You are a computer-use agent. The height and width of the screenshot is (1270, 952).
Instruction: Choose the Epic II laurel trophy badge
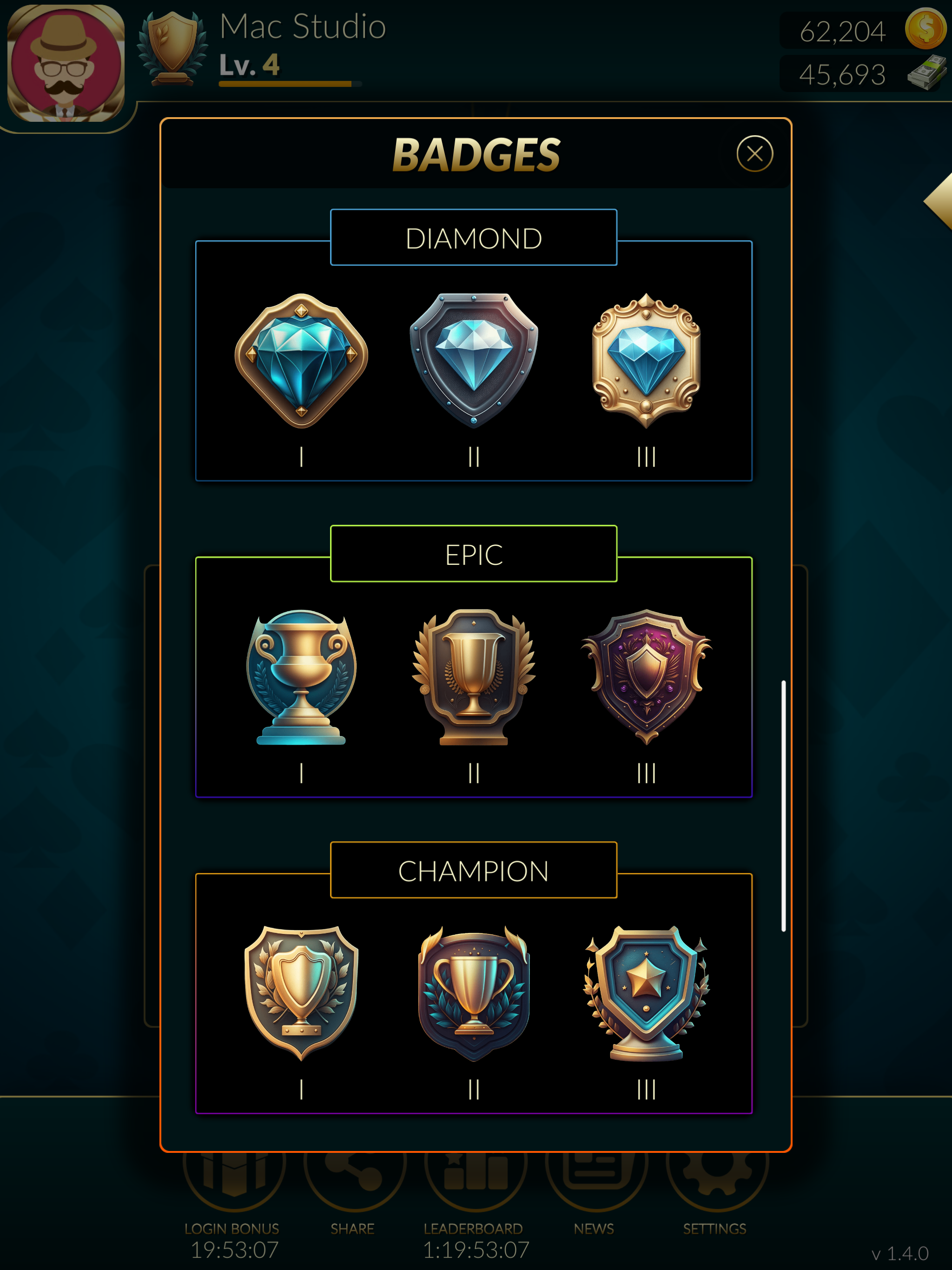click(x=474, y=677)
